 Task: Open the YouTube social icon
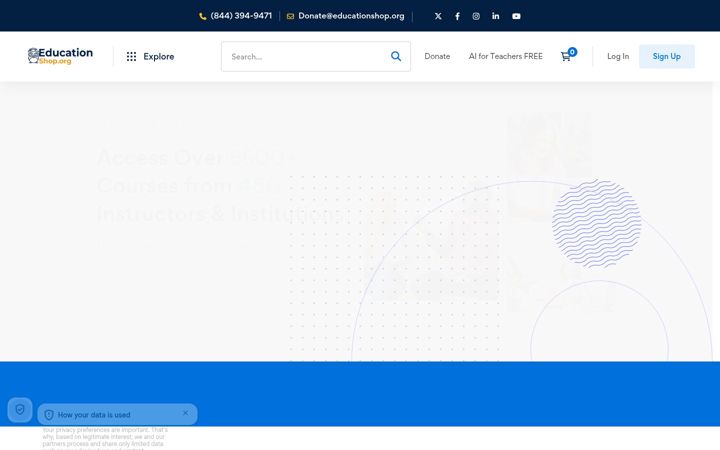click(x=516, y=16)
